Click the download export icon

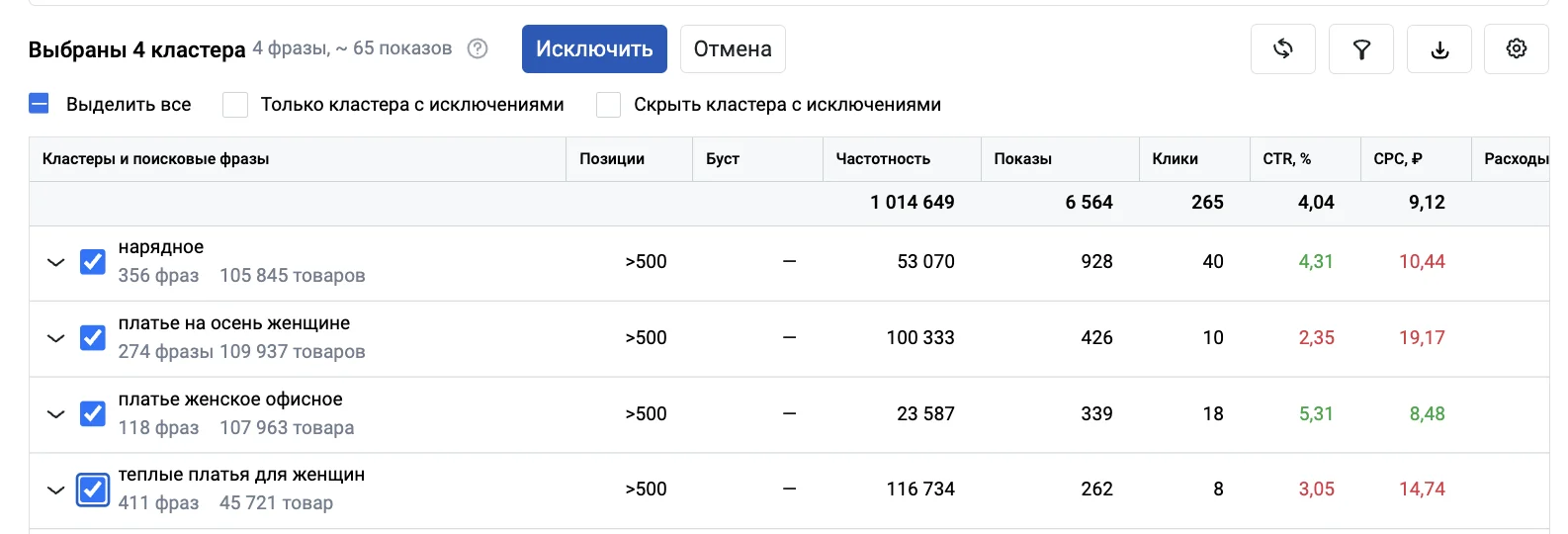(1439, 48)
